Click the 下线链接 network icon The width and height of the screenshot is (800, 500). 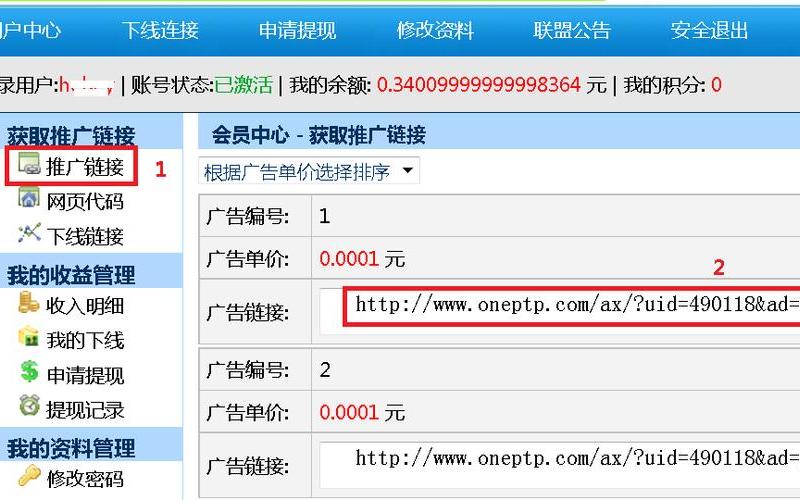(x=29, y=233)
